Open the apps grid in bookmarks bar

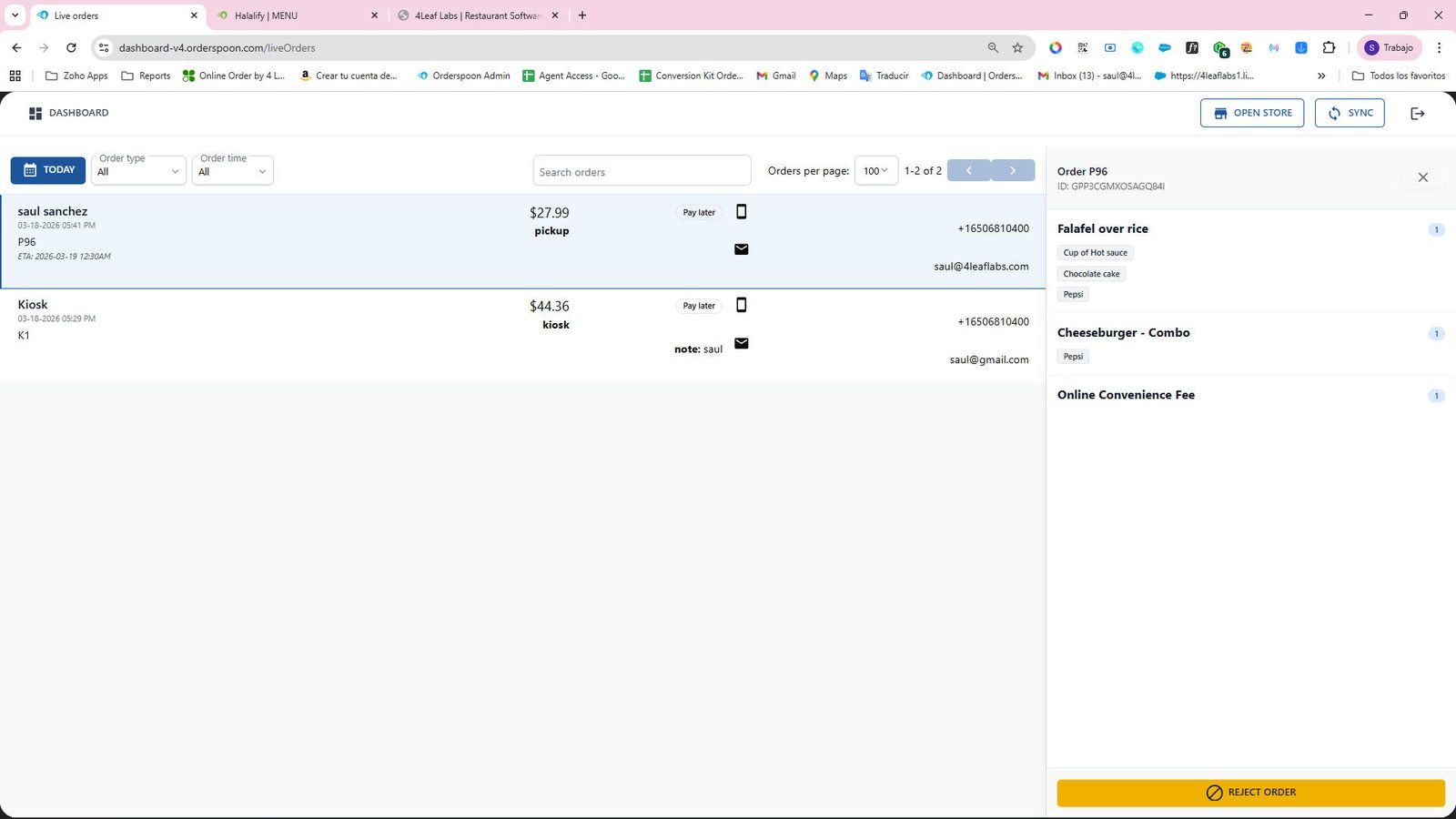tap(15, 76)
